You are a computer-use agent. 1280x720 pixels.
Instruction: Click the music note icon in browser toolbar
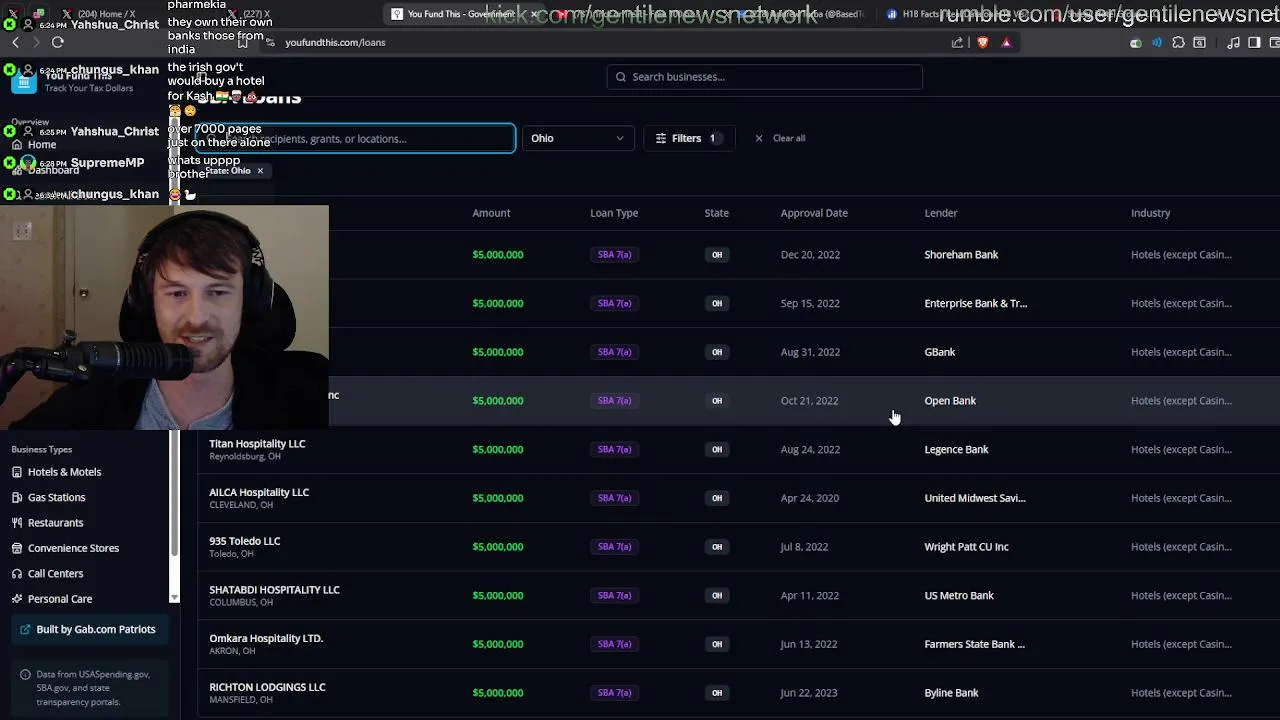(x=1233, y=42)
